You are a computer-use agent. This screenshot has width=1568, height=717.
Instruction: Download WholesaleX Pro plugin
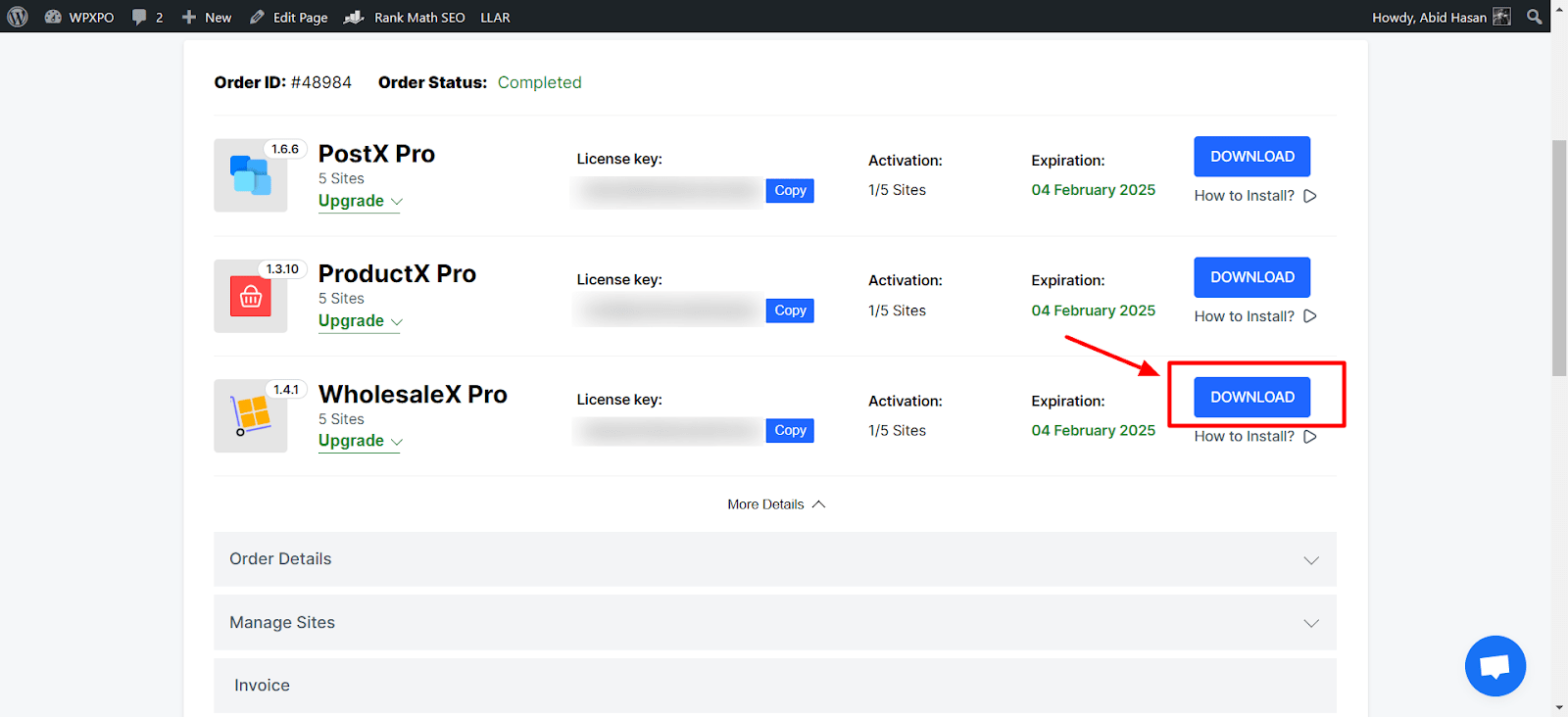1251,397
